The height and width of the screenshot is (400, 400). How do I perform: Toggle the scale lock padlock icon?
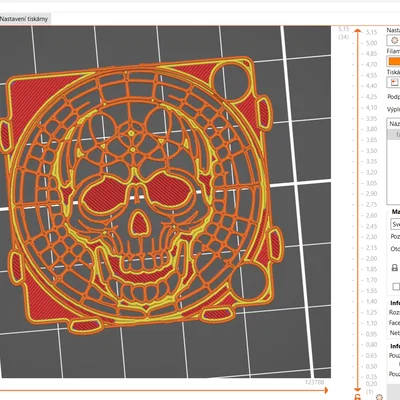click(x=395, y=267)
